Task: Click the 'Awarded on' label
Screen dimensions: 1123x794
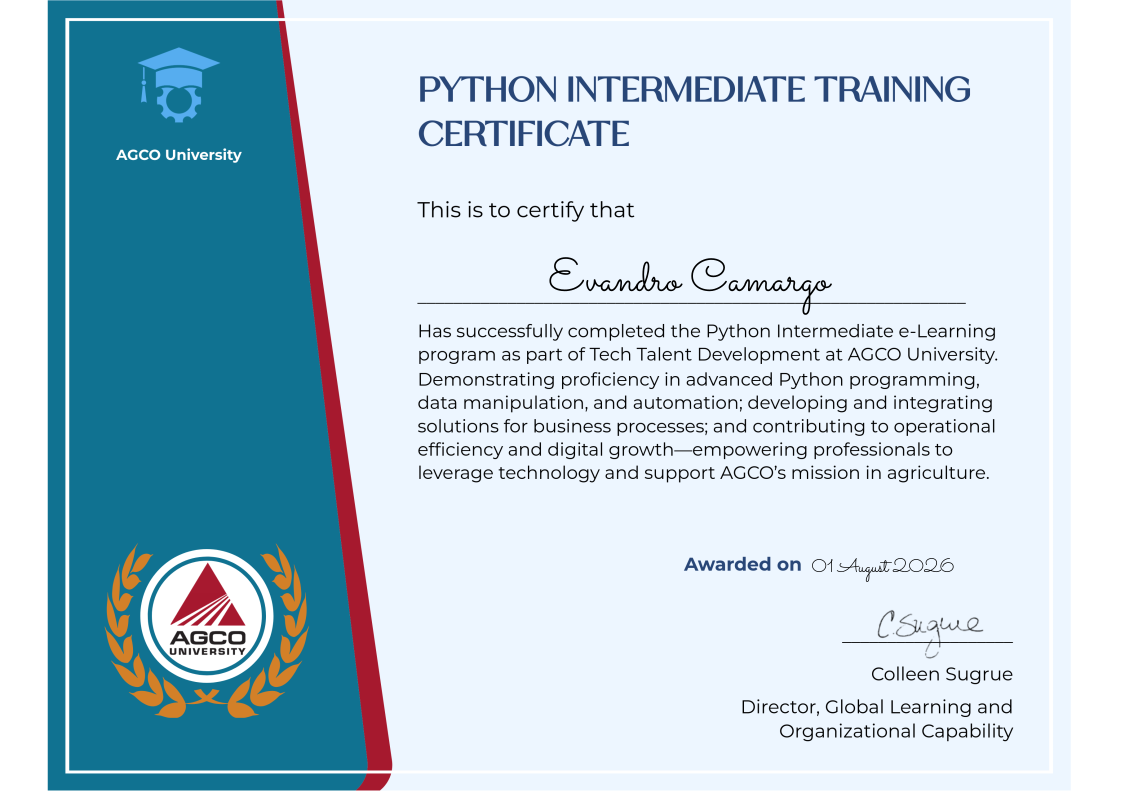Action: [742, 564]
